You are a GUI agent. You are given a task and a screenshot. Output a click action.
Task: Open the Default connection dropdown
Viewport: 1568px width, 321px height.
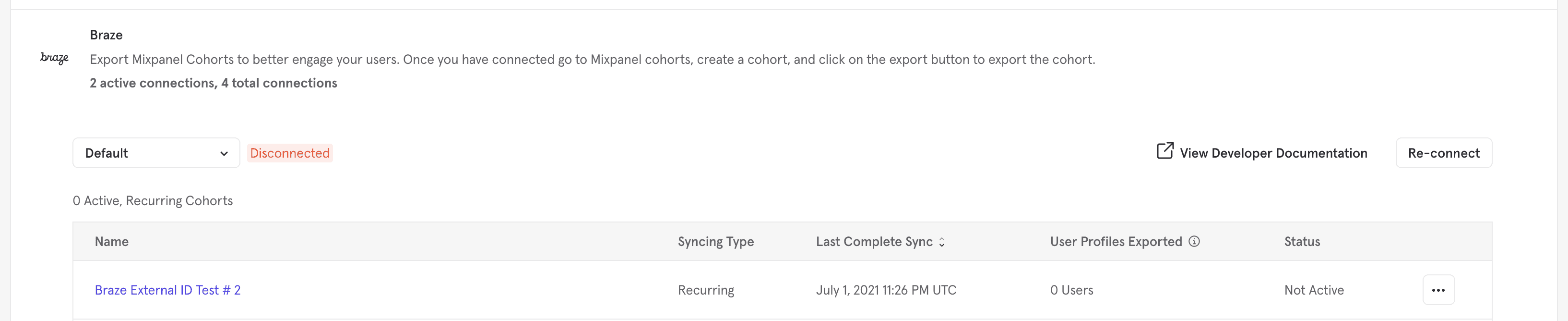coord(156,153)
